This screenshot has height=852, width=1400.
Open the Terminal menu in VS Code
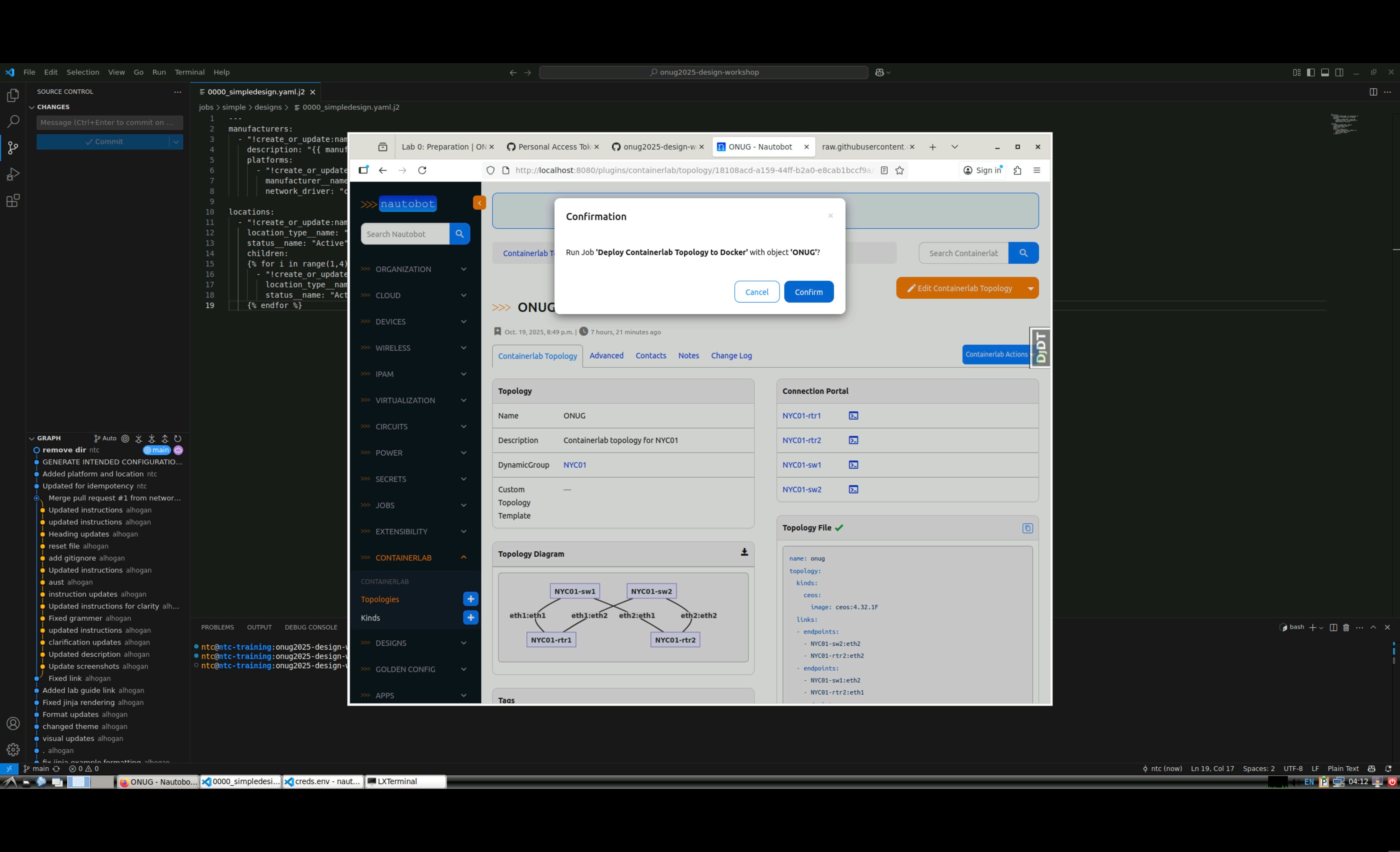click(x=189, y=73)
